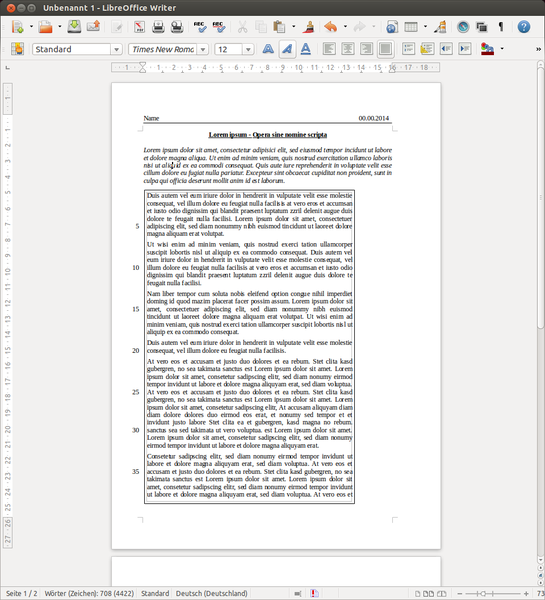Viewport: 545px width, 600px height.
Task: Click the font size field showing 12
Action: pos(228,49)
